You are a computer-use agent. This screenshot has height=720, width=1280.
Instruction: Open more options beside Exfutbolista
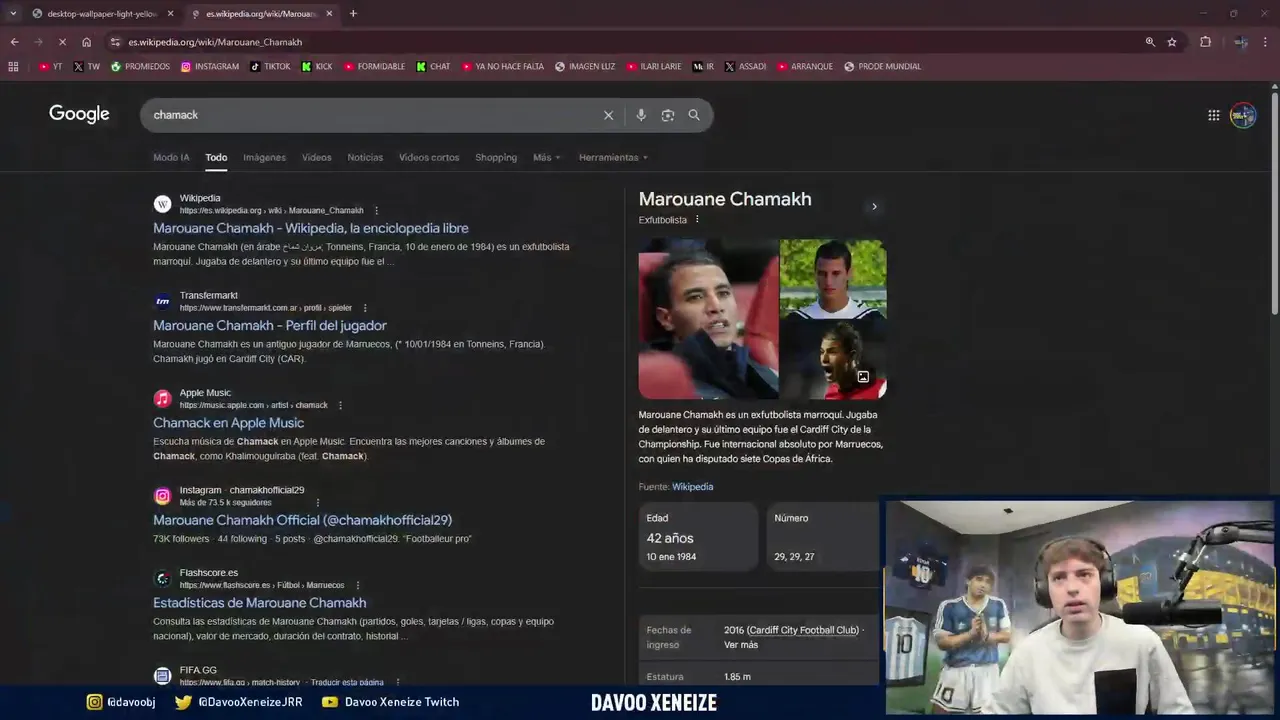coord(697,220)
